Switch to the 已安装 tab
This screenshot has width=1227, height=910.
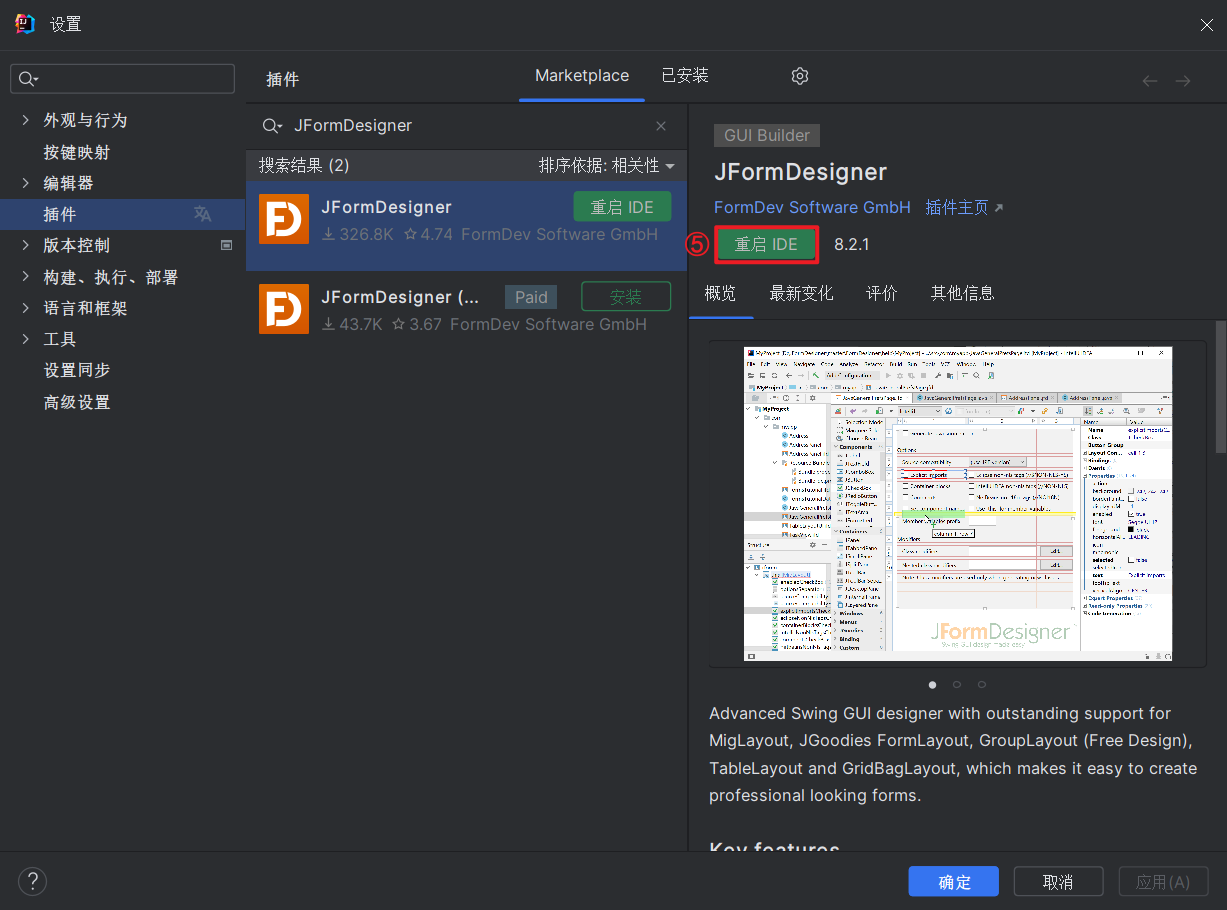tap(685, 76)
